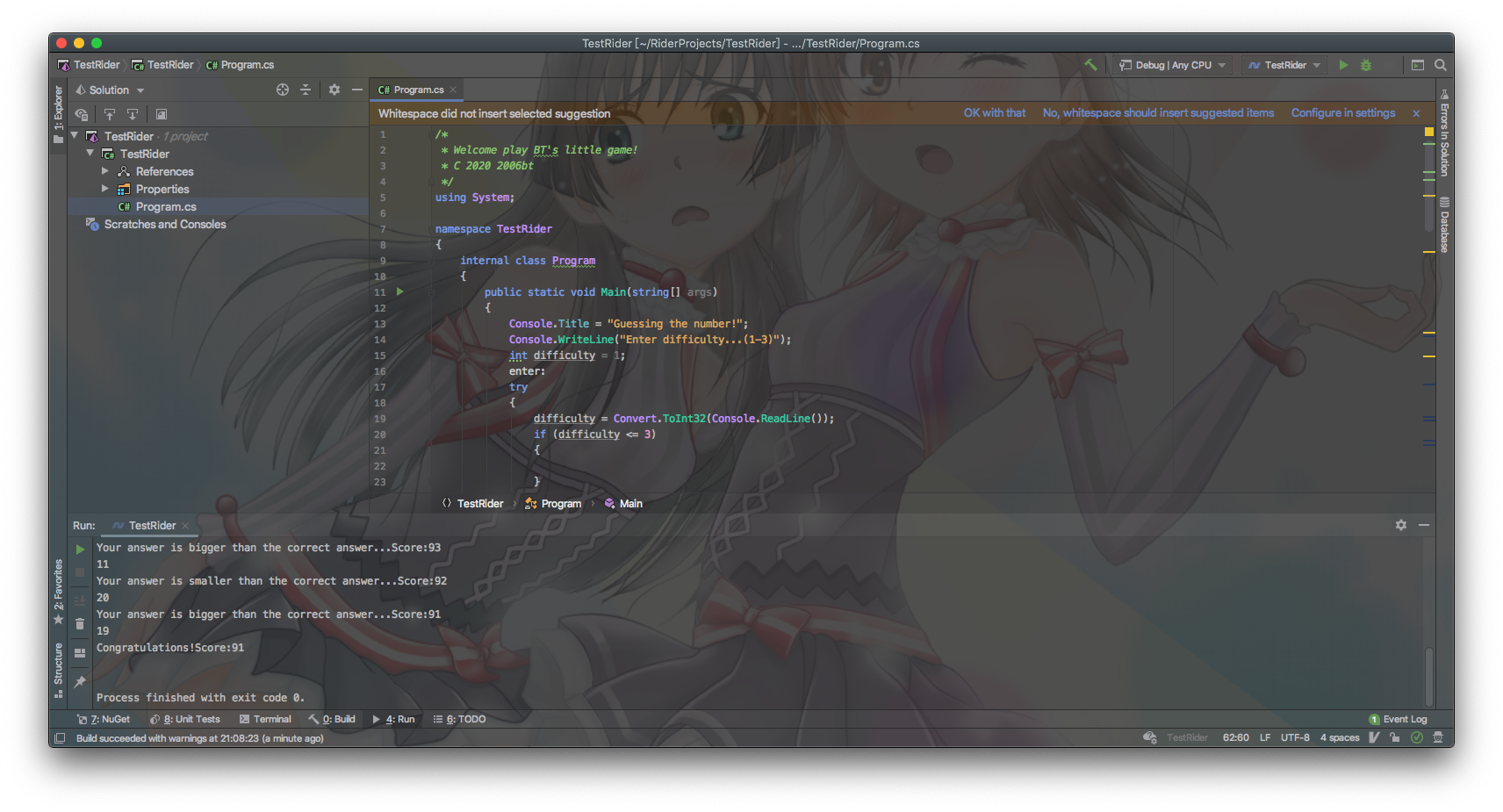Screen dimensions: 1503x812
Task: Open the TestRider run configuration dropdown
Action: pos(1284,65)
